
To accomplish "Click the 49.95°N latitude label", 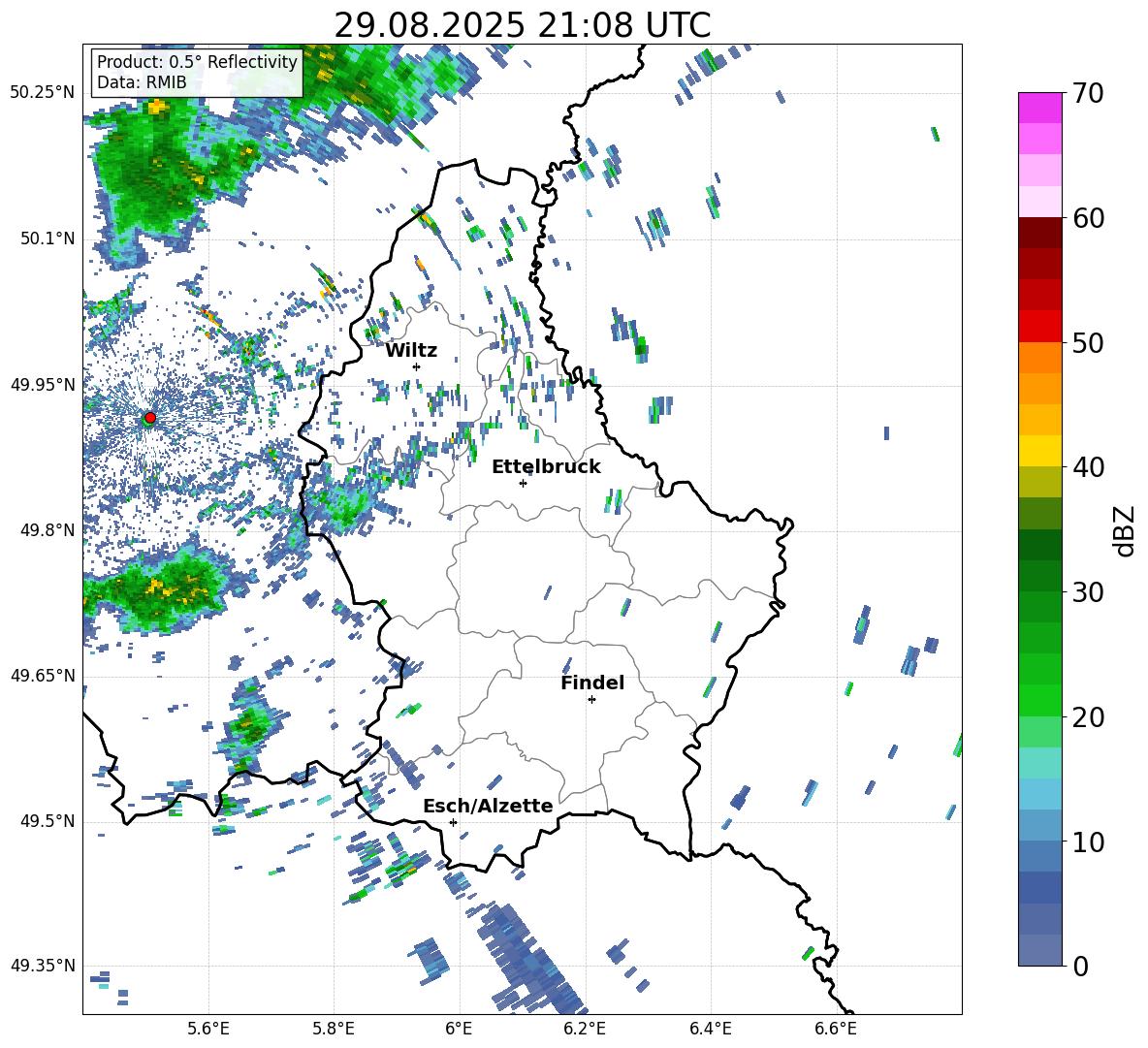I will [x=43, y=384].
